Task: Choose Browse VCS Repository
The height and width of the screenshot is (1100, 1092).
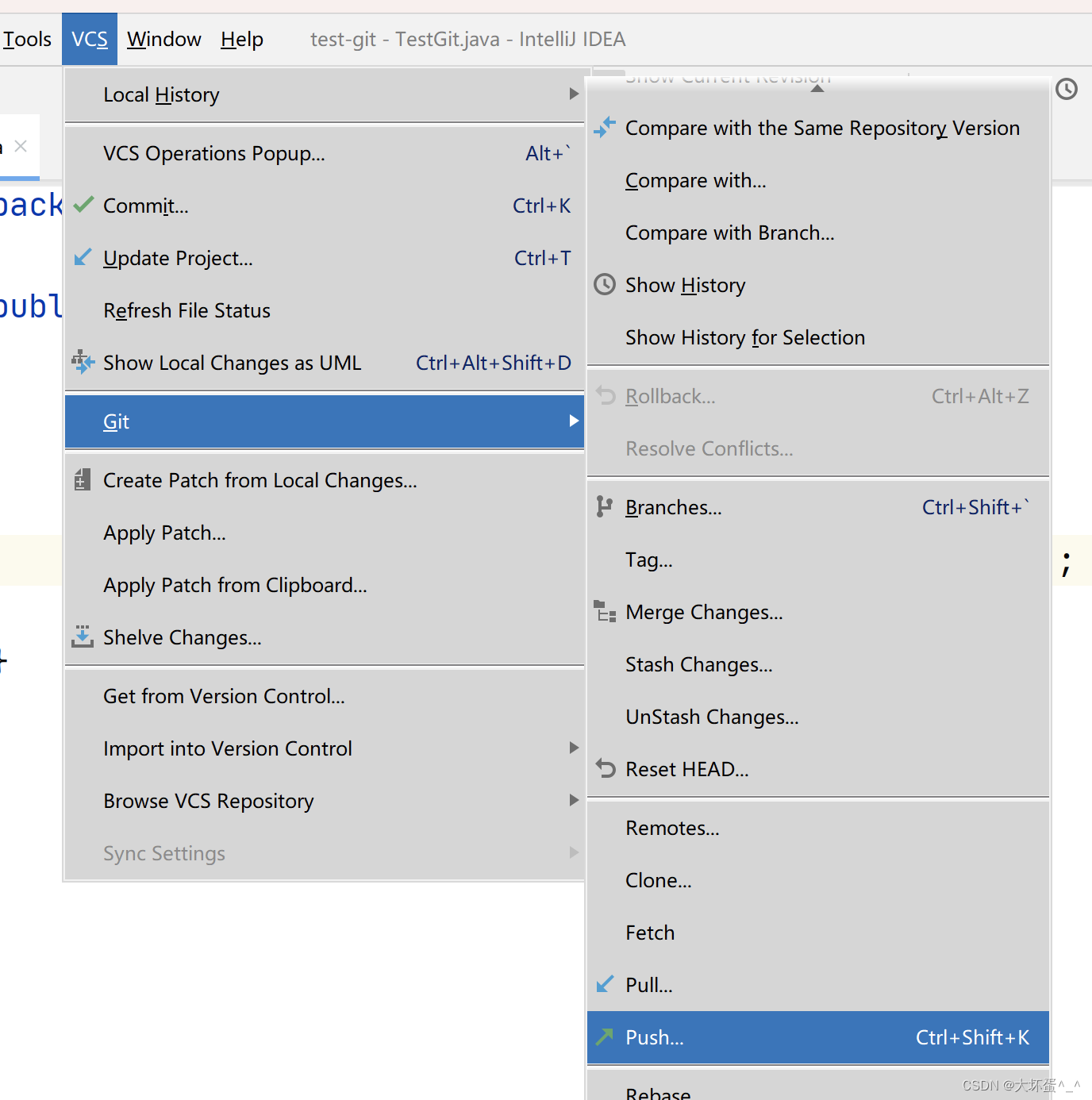Action: click(324, 801)
